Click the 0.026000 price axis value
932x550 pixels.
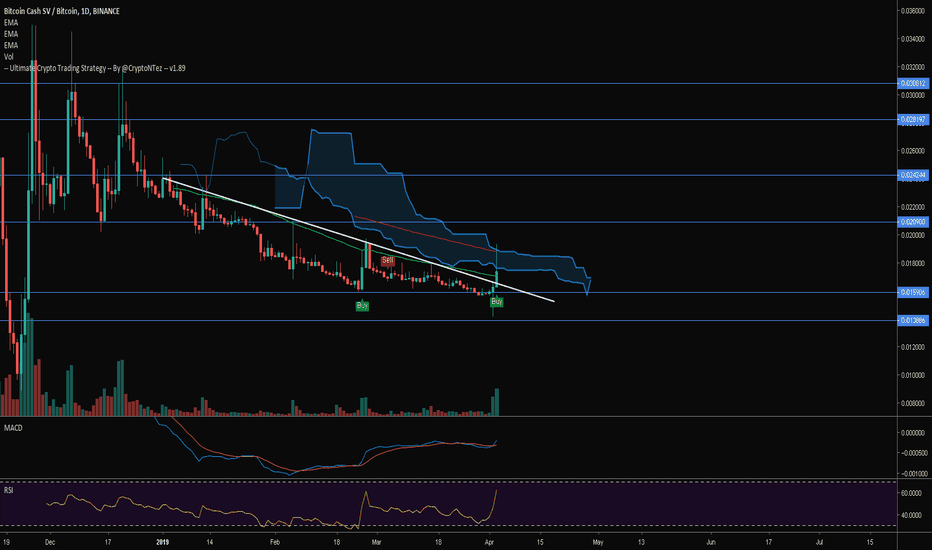point(913,151)
